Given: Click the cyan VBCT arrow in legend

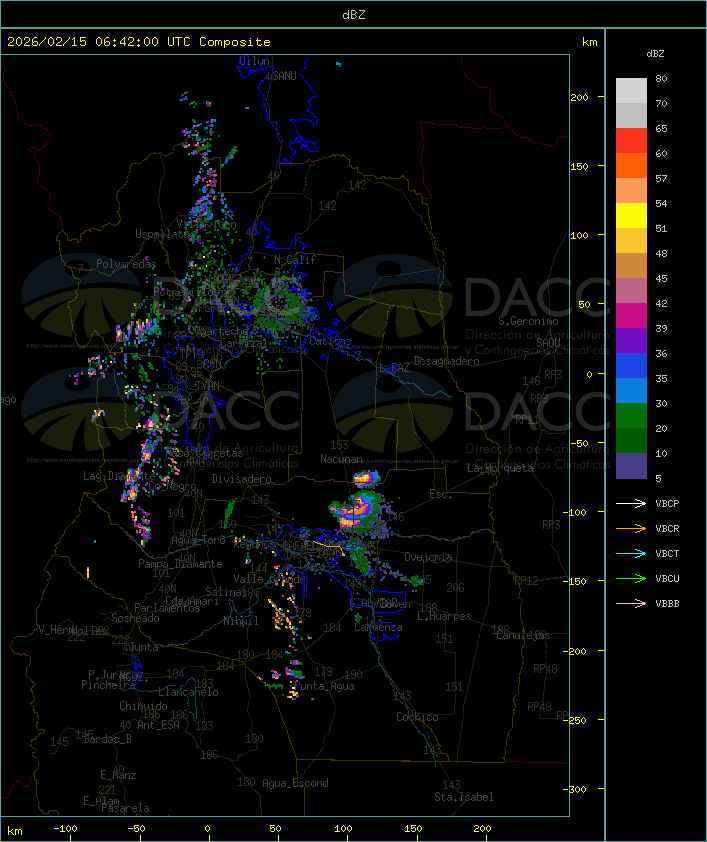Looking at the screenshot, I should [631, 553].
